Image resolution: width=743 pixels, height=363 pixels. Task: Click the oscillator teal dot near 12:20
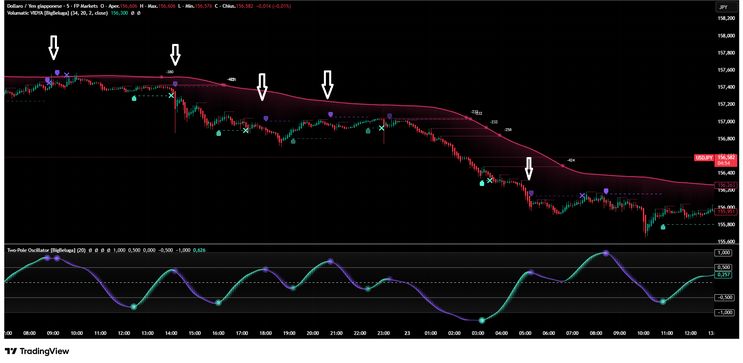click(x=134, y=307)
